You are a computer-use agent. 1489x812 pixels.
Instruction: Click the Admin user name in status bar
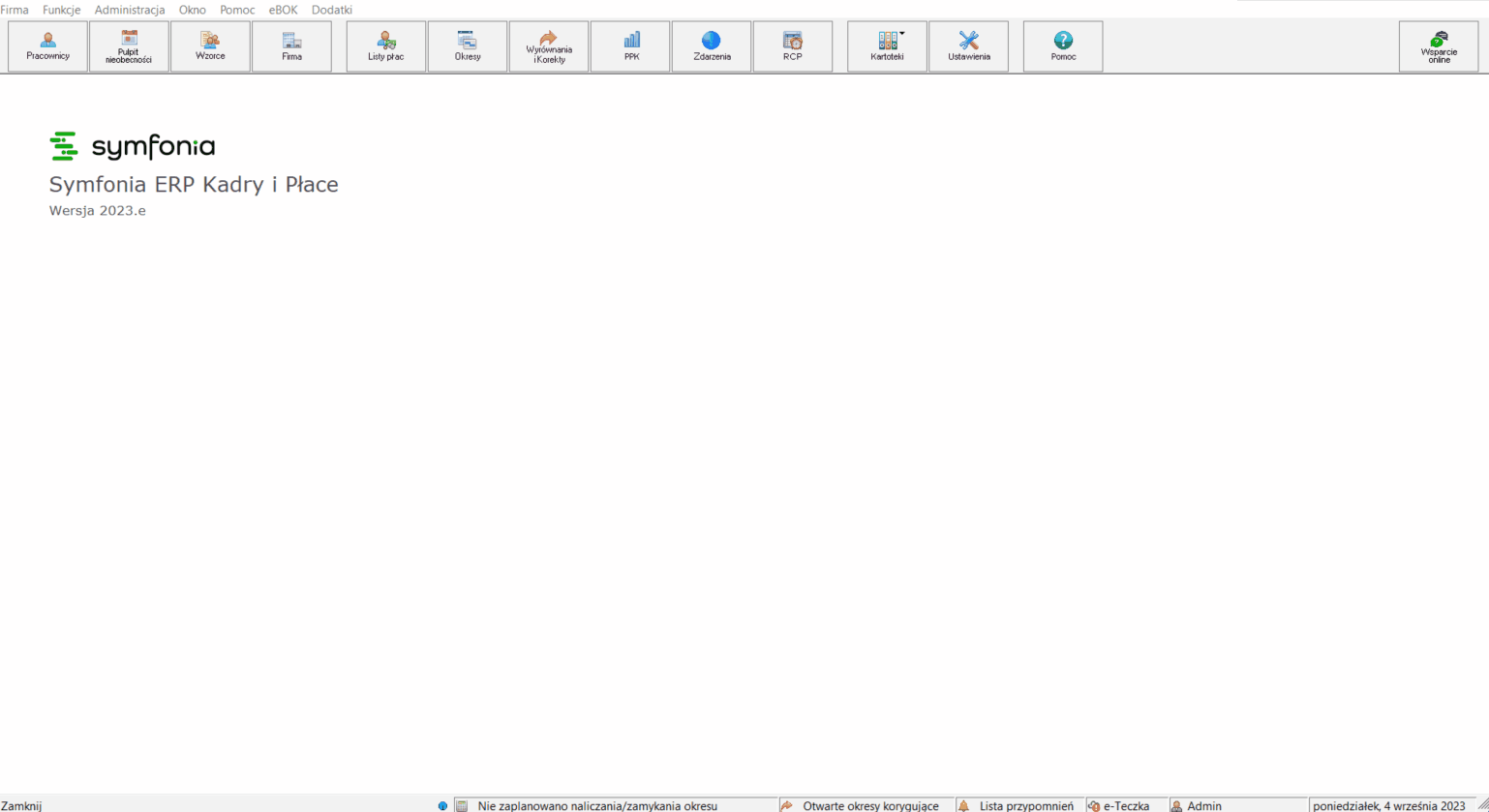click(1204, 805)
